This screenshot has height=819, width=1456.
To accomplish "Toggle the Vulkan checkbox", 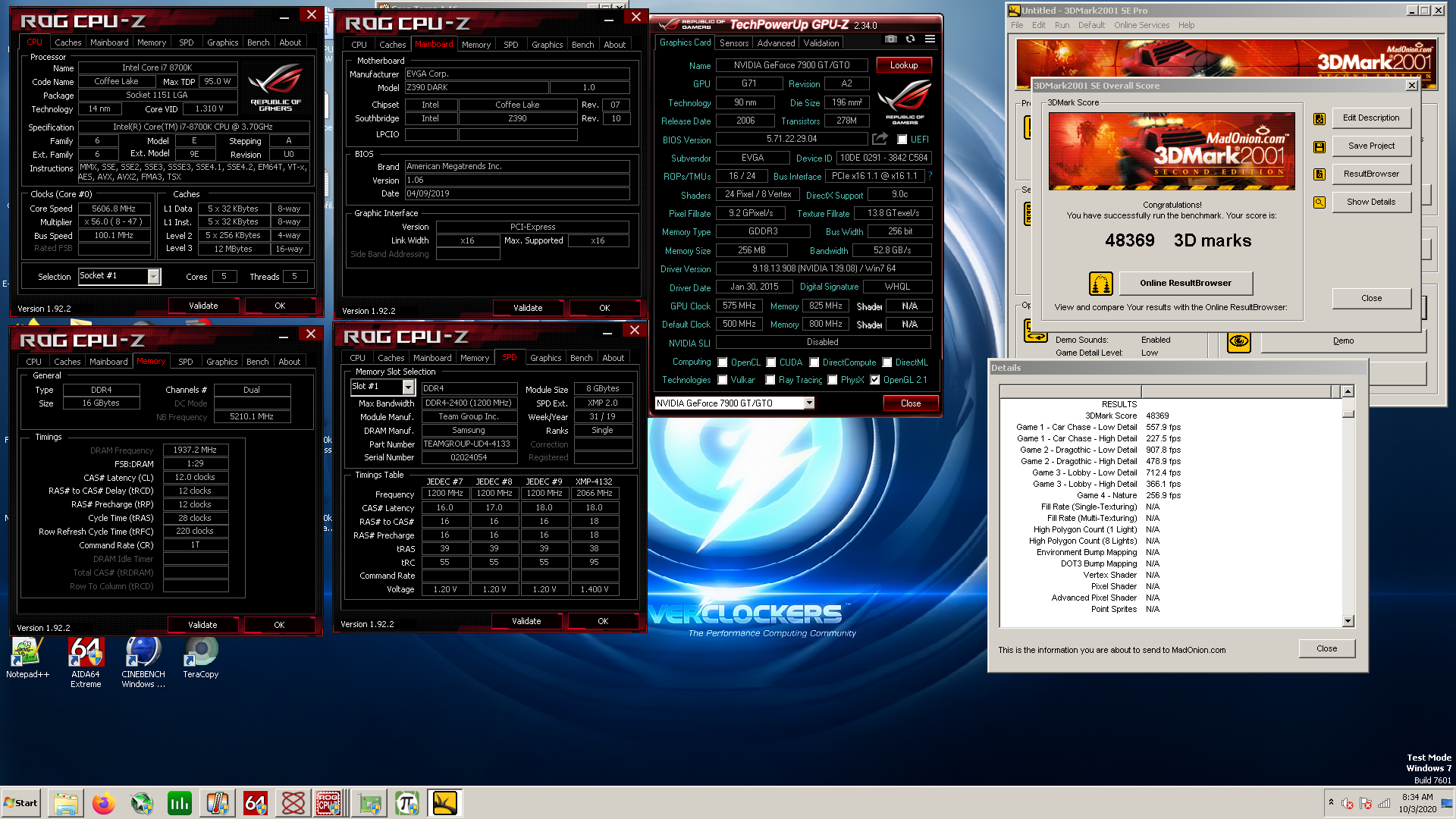I will click(x=723, y=380).
